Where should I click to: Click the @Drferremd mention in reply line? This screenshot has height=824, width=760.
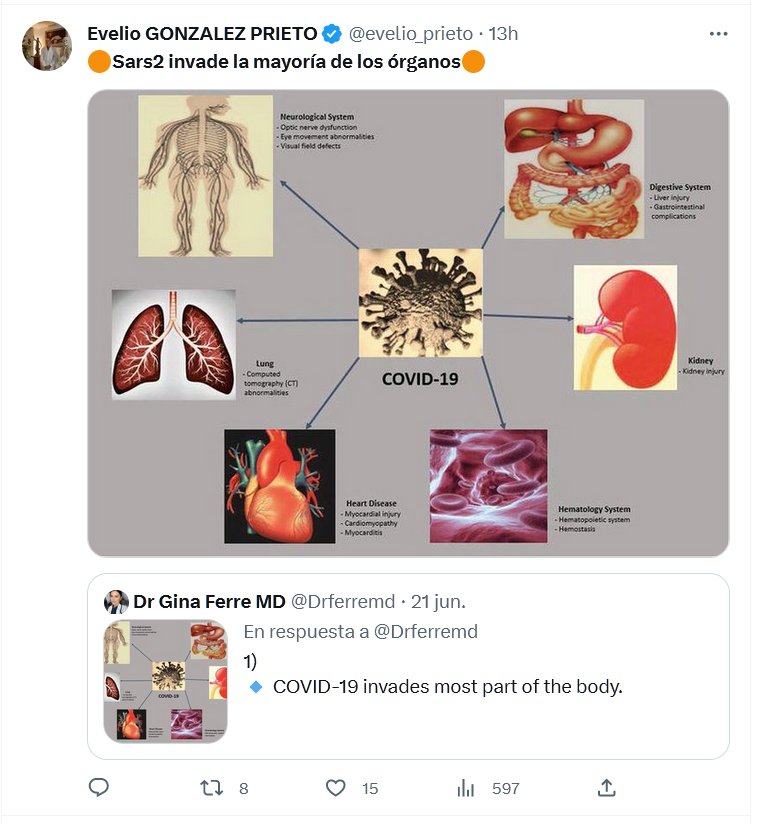[x=427, y=631]
